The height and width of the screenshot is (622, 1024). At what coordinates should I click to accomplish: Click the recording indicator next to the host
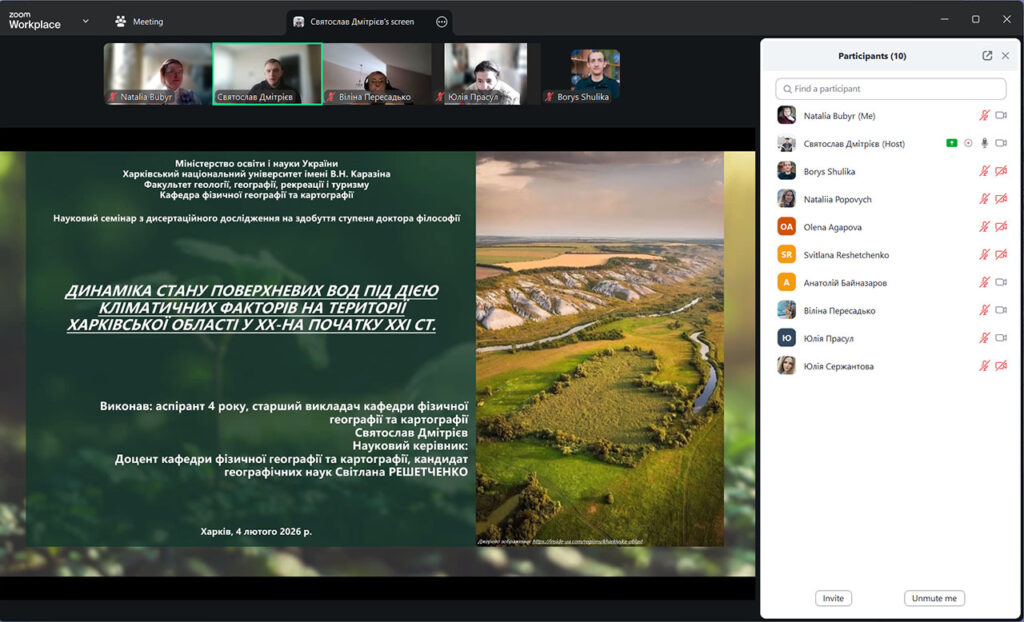pos(968,143)
